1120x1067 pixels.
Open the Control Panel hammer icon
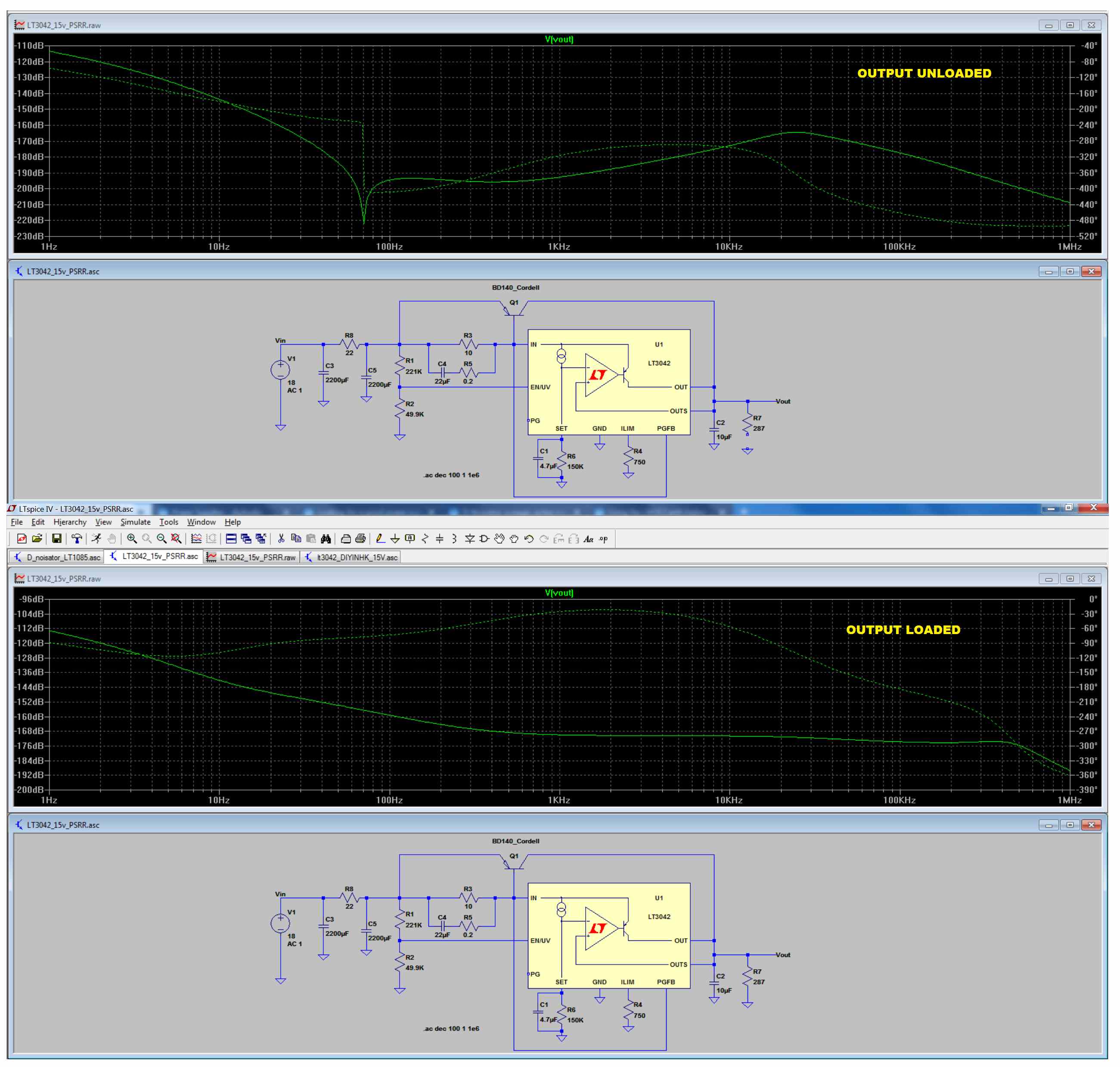pyautogui.click(x=77, y=538)
